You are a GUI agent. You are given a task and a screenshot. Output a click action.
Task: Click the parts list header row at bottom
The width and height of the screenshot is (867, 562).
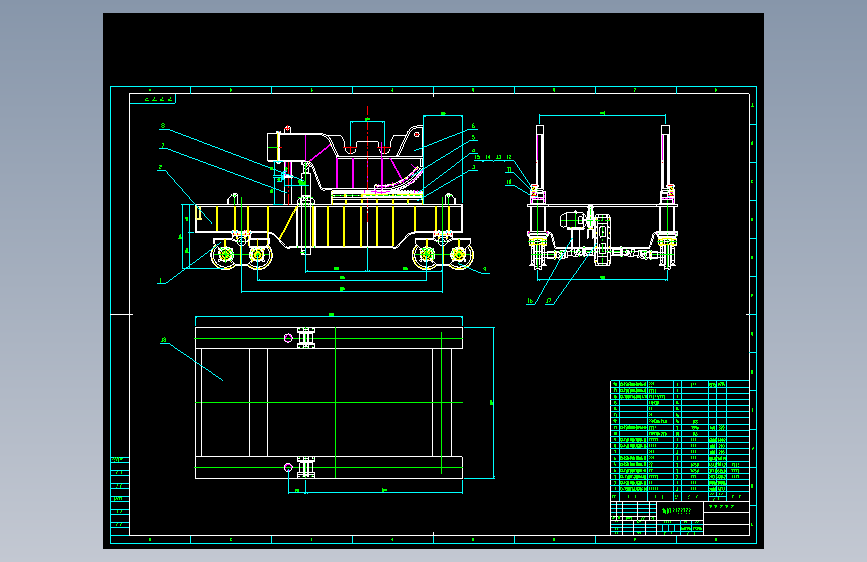pos(680,497)
